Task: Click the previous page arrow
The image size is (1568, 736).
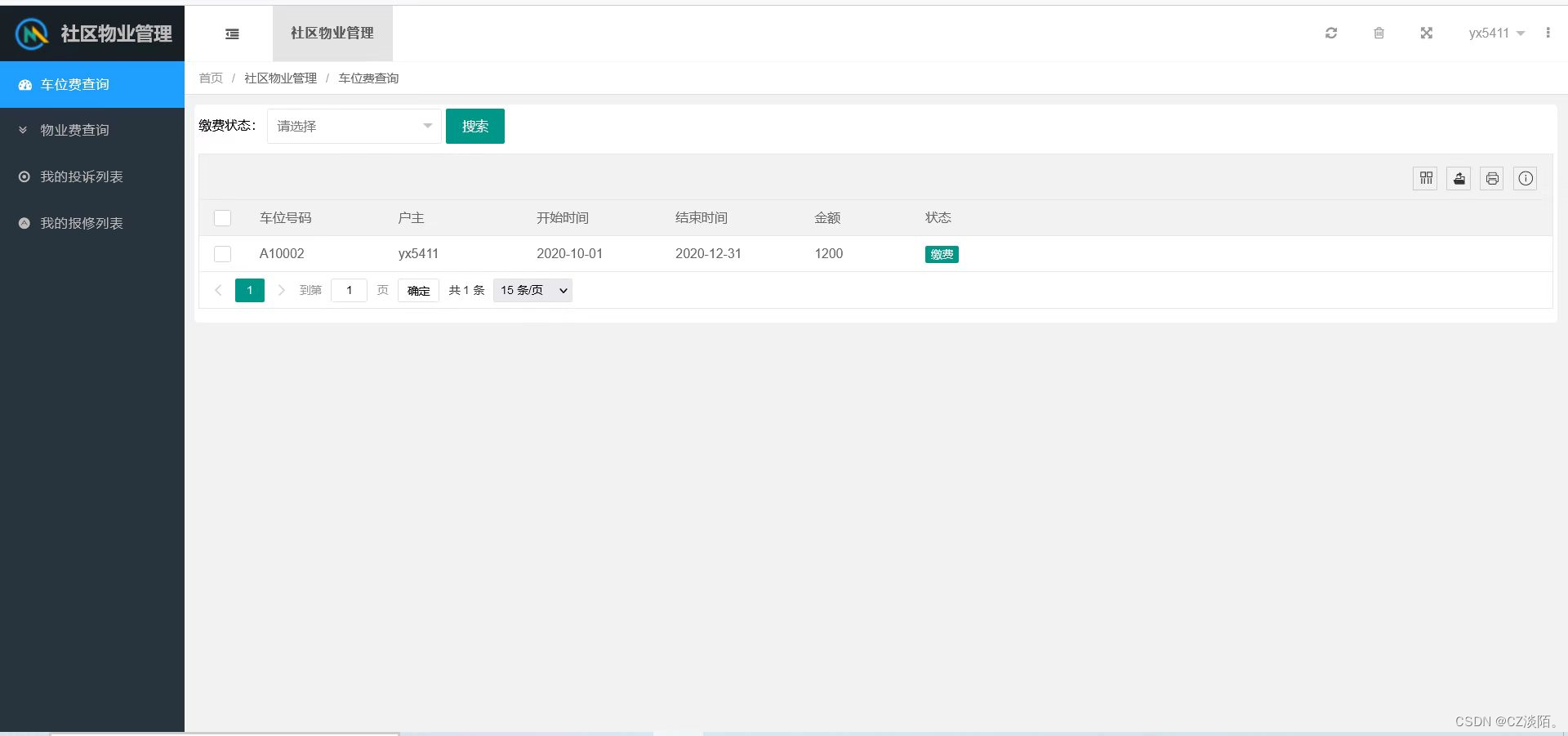Action: point(218,290)
